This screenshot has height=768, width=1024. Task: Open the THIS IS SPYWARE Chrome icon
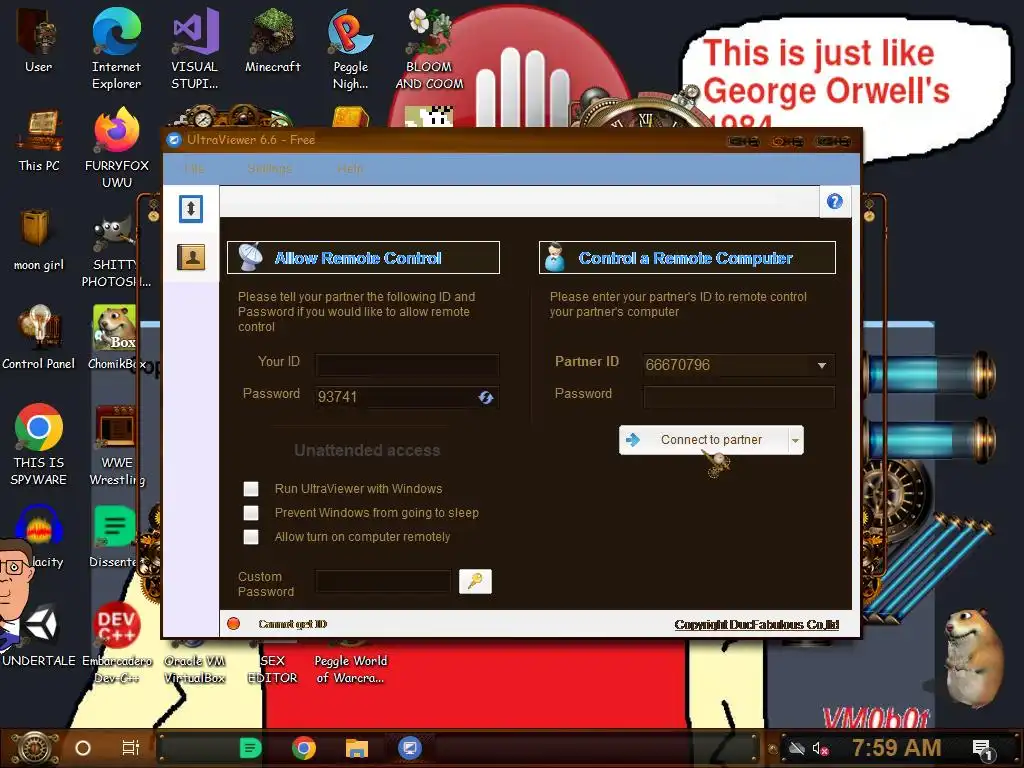39,444
